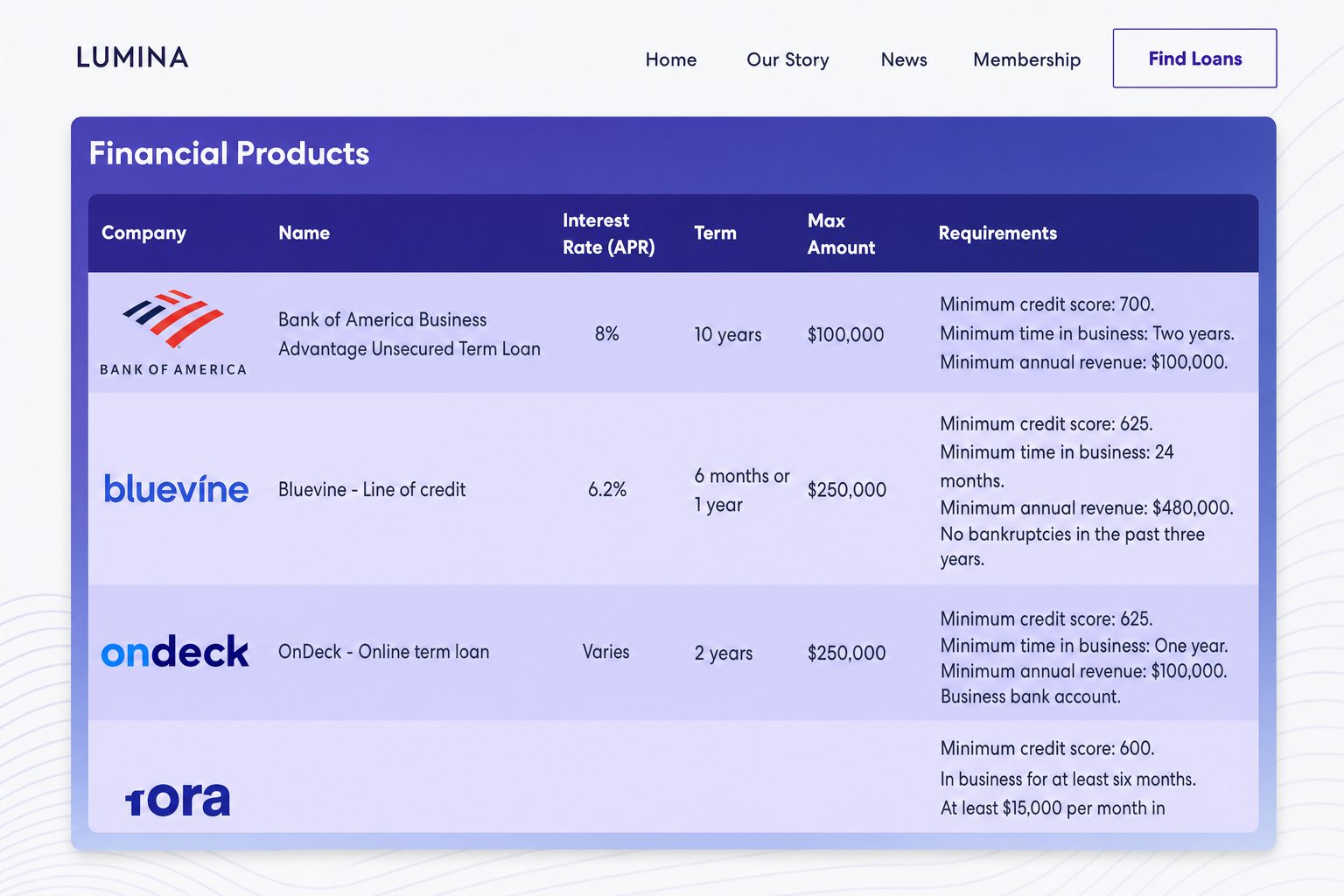The height and width of the screenshot is (896, 1344).
Task: Select the Bluevine company logo
Action: (176, 489)
